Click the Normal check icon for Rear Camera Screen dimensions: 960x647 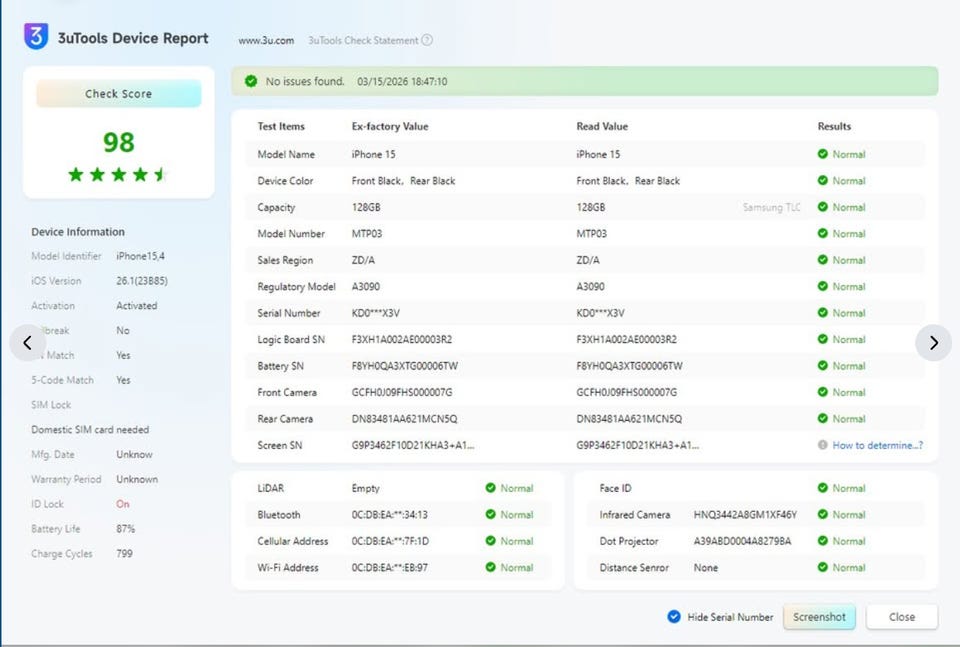(x=822, y=419)
